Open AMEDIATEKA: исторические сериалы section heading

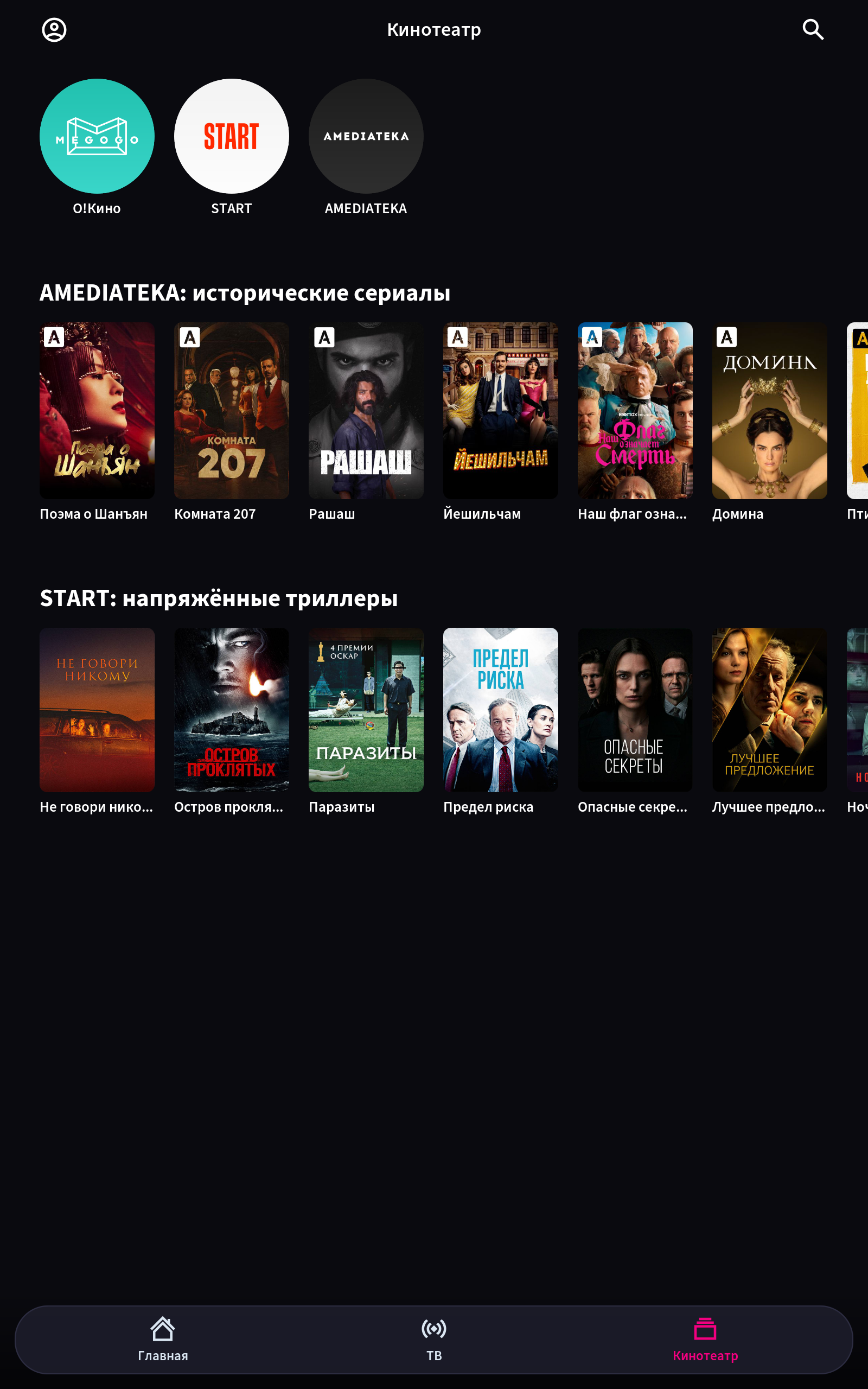tap(245, 294)
